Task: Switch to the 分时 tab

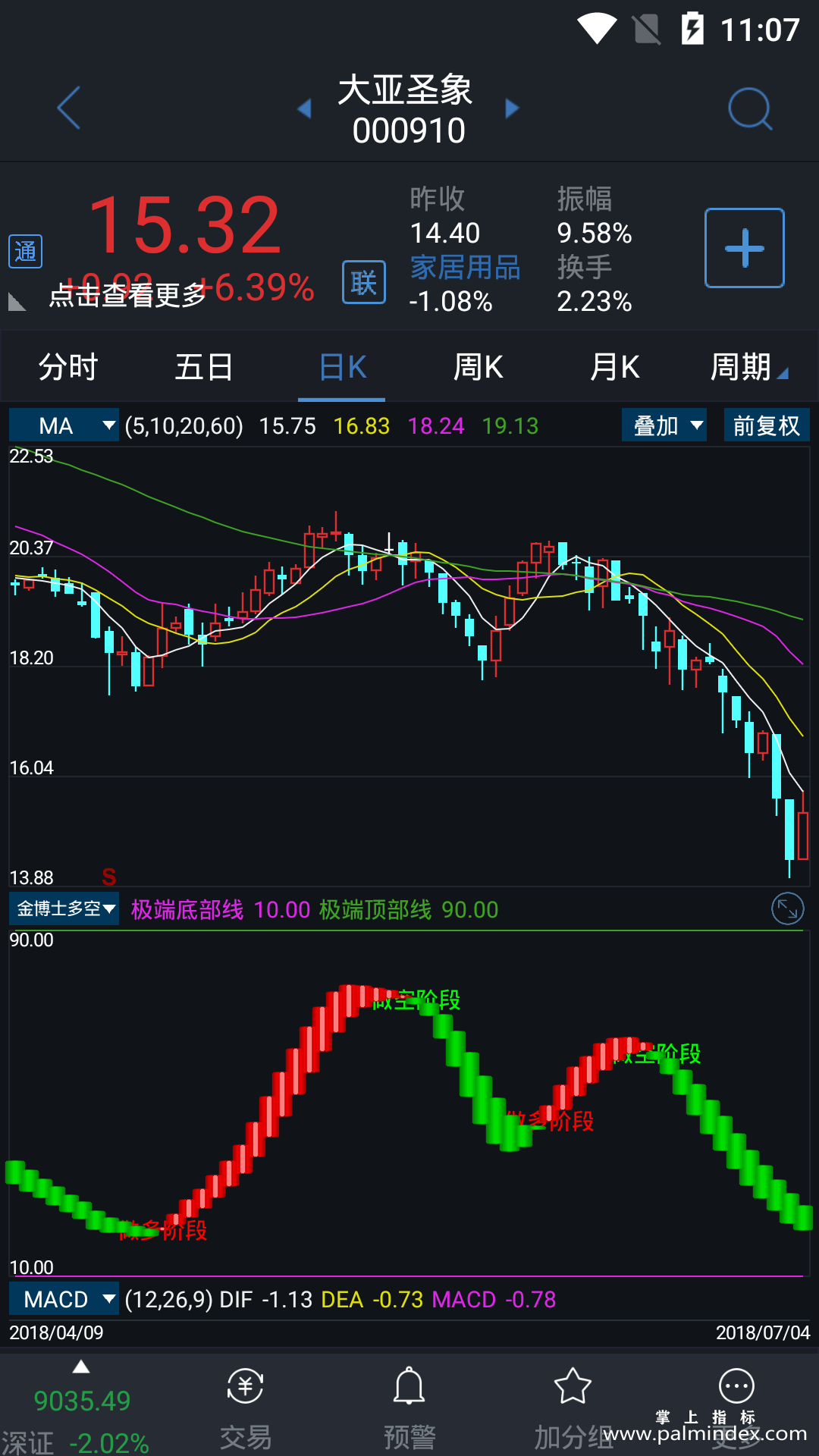Action: click(x=68, y=368)
